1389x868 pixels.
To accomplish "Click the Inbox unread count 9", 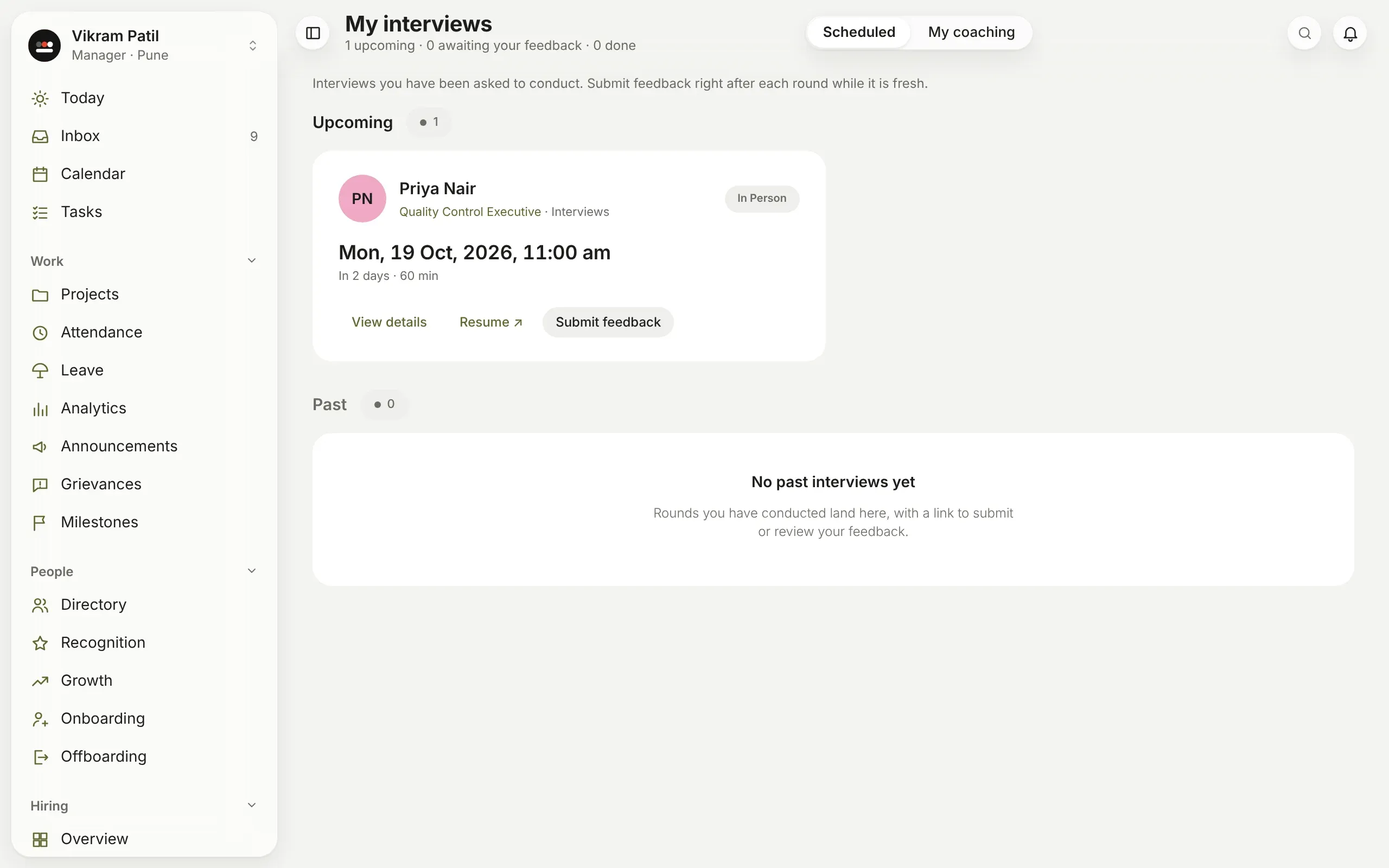I will (x=254, y=137).
